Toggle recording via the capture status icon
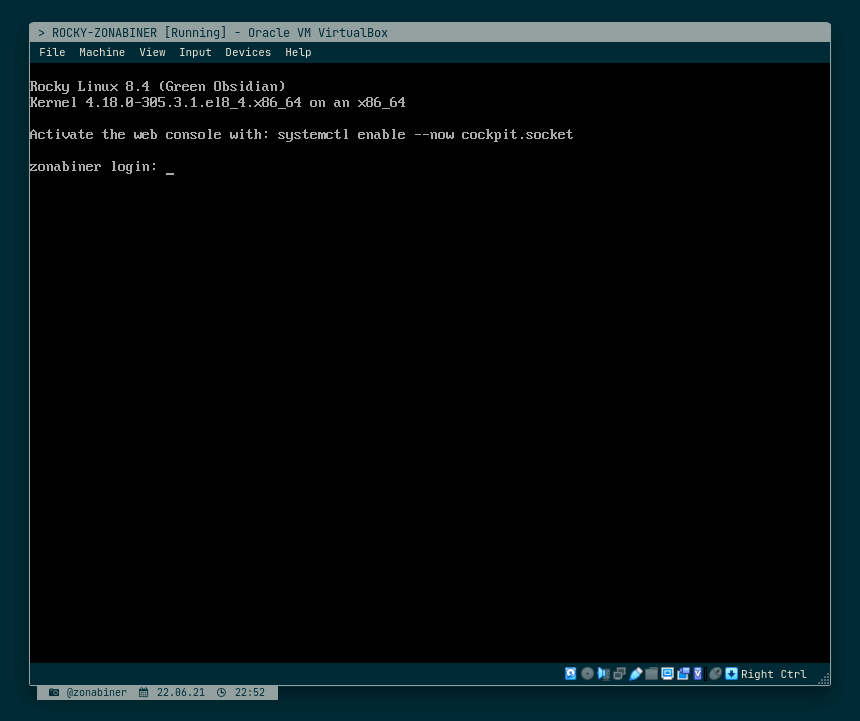 pos(683,673)
